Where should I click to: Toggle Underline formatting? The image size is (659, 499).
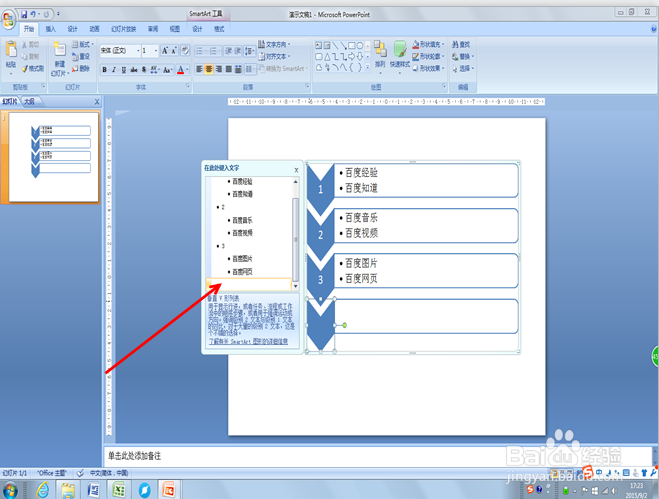124,70
